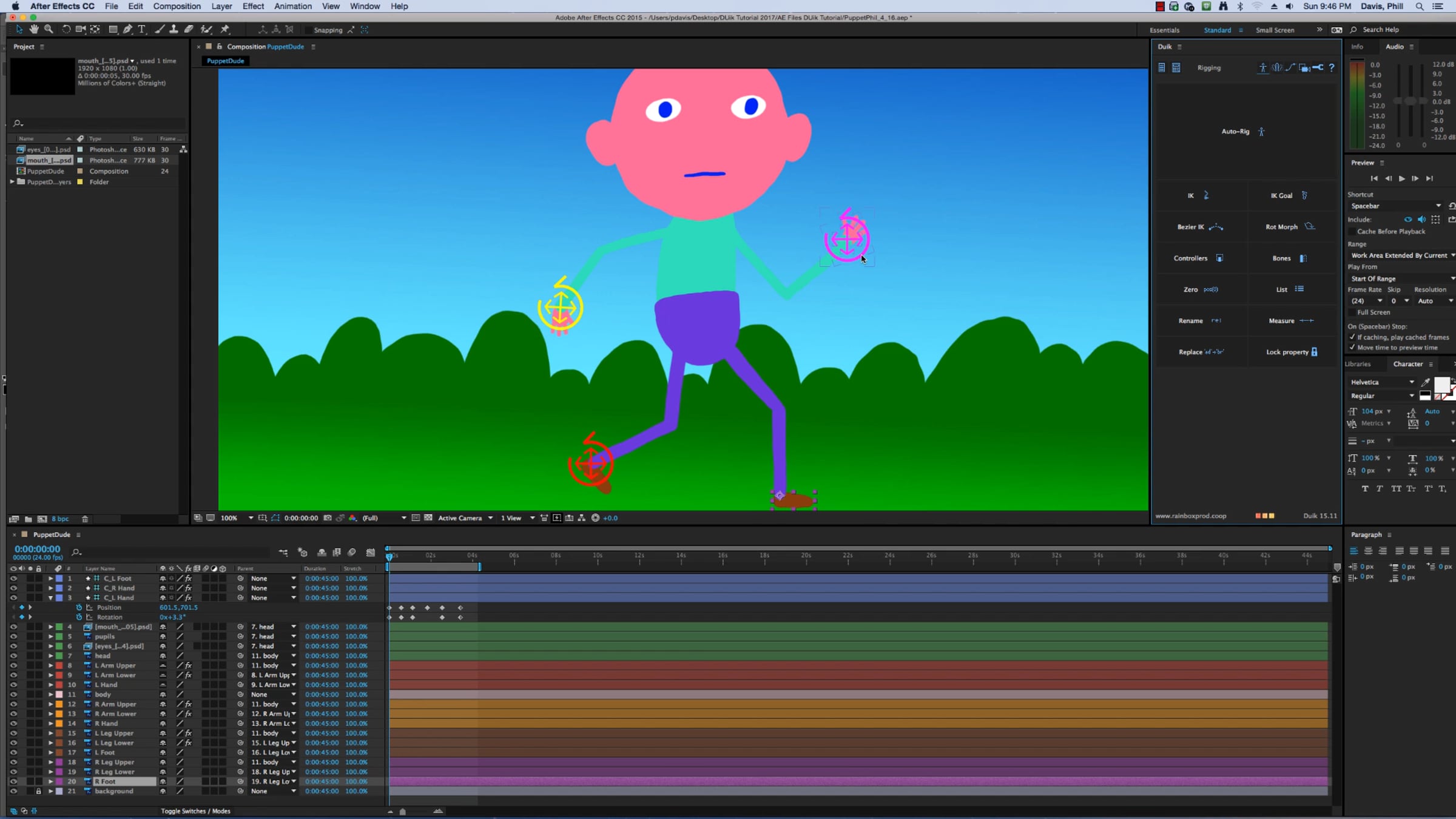Open the Spacebar shortcut dropdown
The width and height of the screenshot is (1456, 819).
coord(1395,206)
